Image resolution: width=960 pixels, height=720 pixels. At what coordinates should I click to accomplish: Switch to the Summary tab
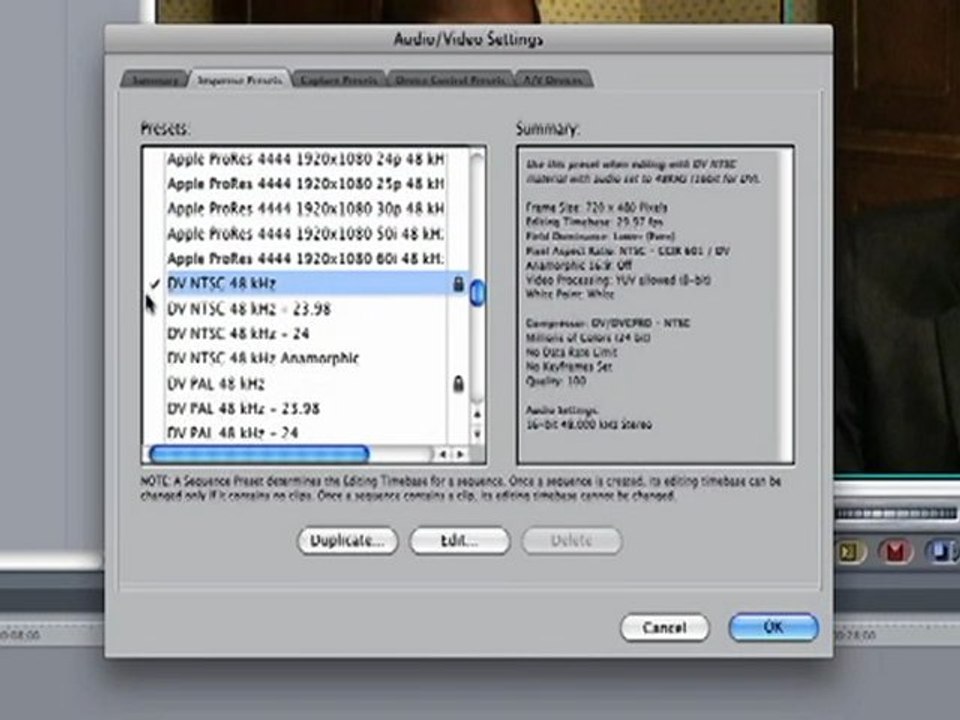point(155,80)
